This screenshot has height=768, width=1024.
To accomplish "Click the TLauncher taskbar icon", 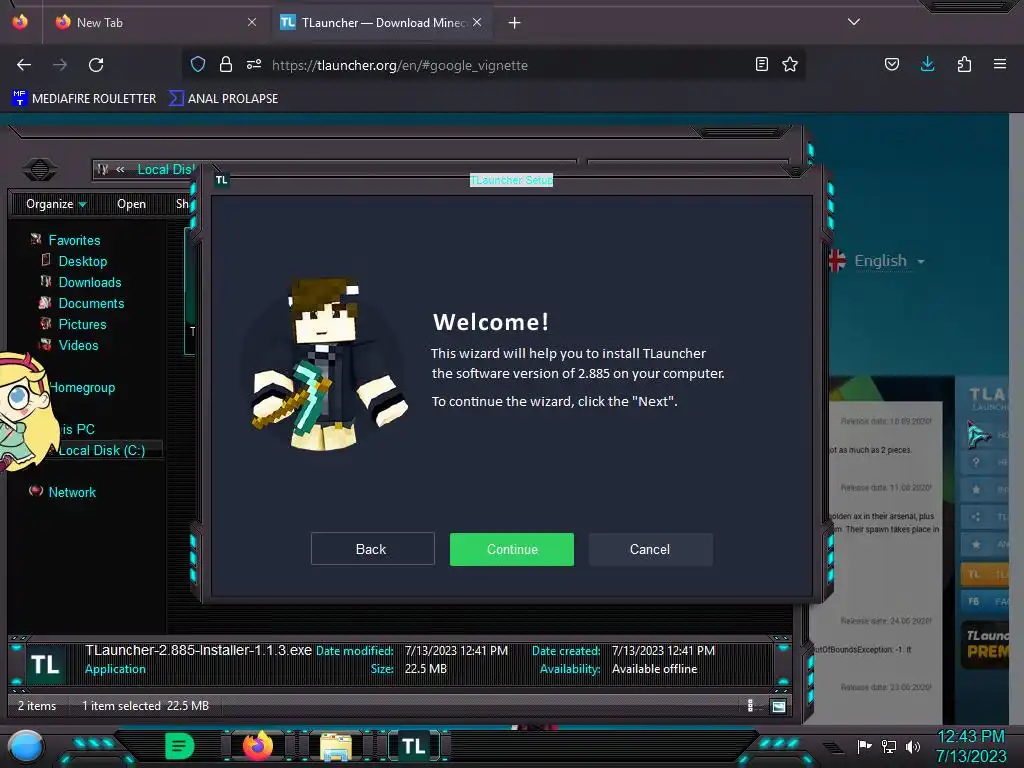I will pos(414,746).
